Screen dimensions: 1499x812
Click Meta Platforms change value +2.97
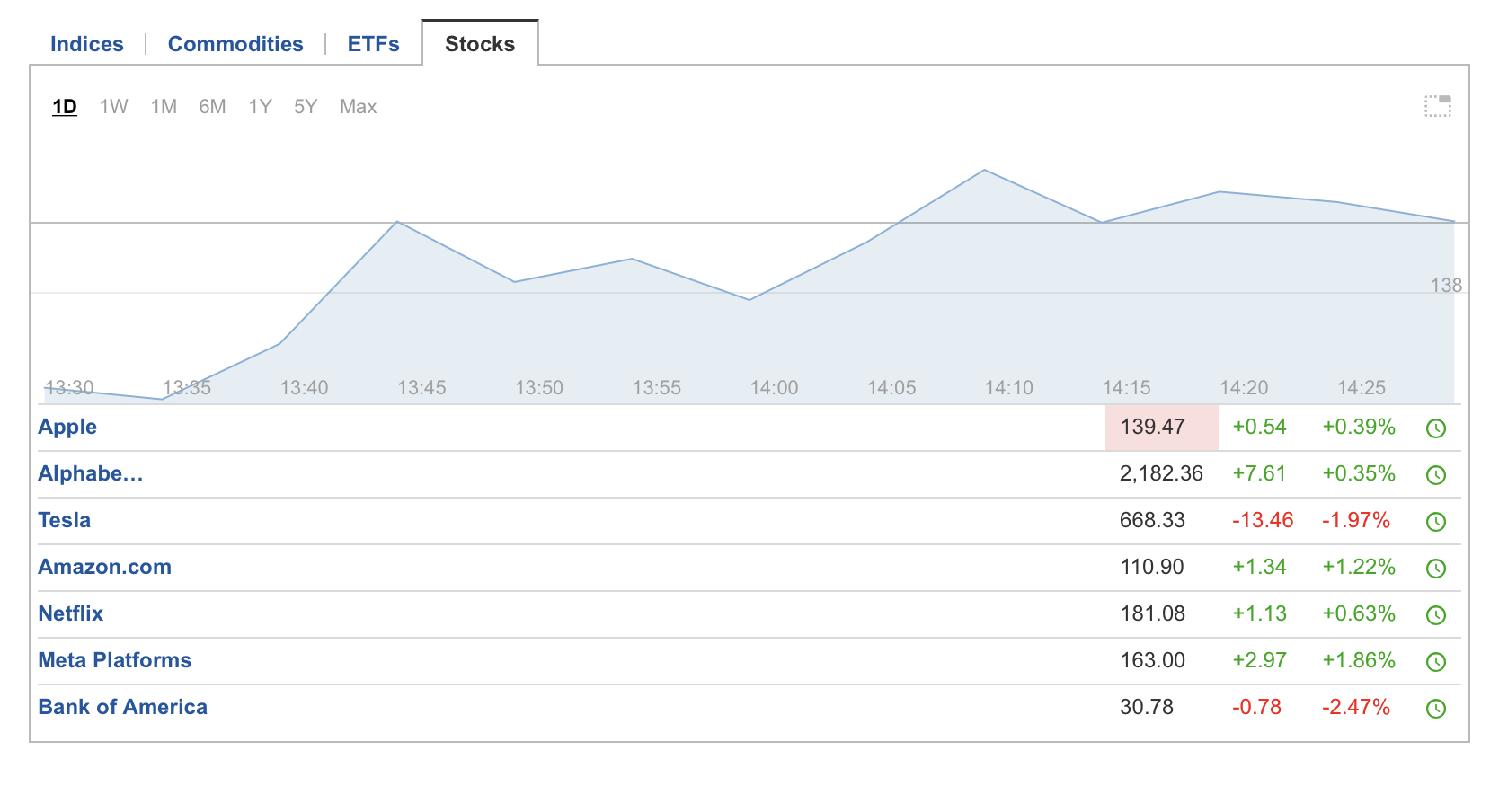[1259, 660]
